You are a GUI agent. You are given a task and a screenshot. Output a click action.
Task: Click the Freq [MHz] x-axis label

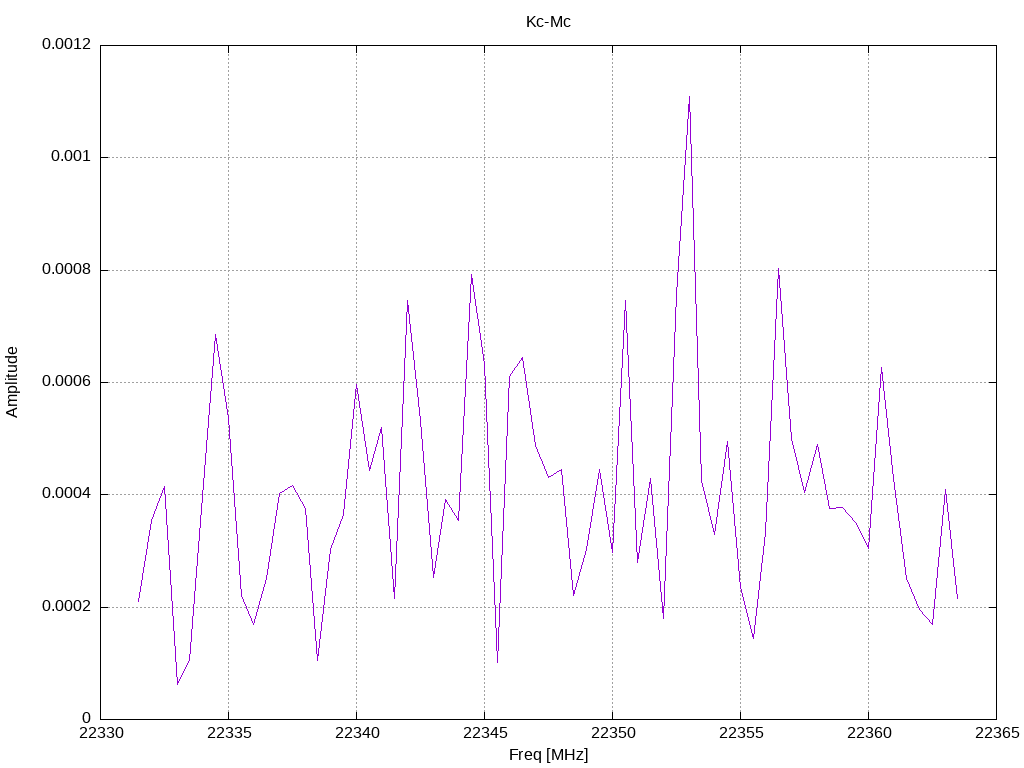(548, 755)
